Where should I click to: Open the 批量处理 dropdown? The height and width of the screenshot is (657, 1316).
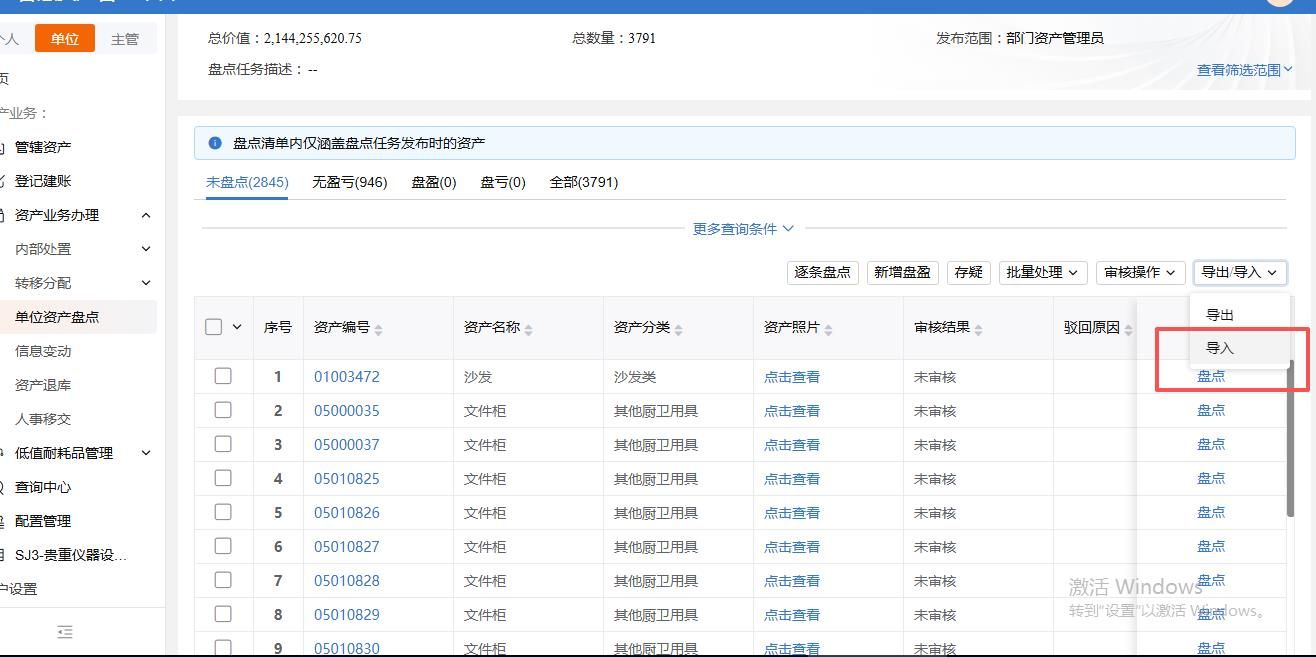pyautogui.click(x=1043, y=272)
